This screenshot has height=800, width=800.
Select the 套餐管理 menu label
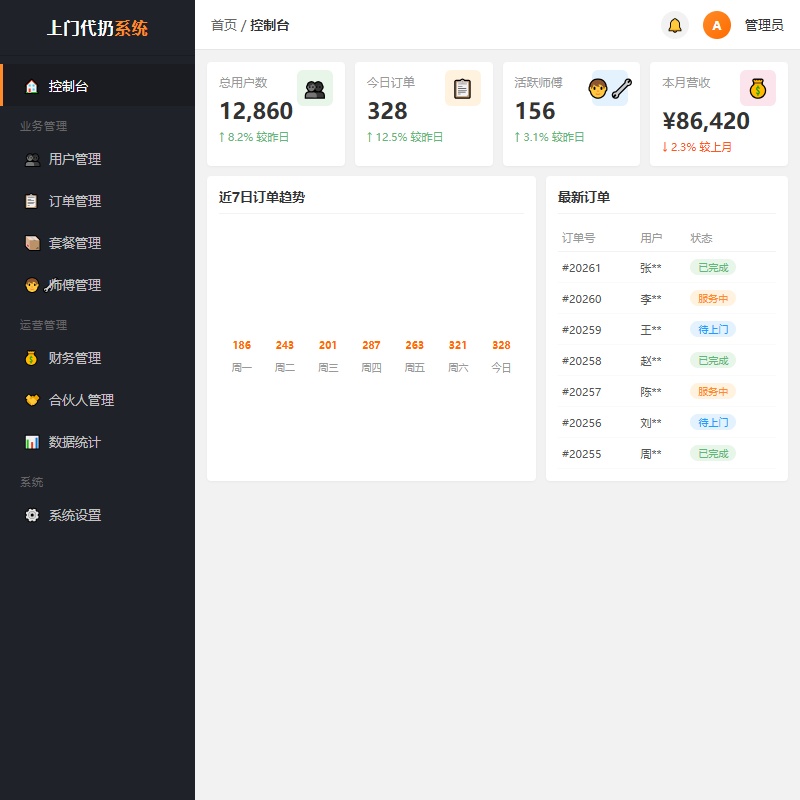(74, 243)
